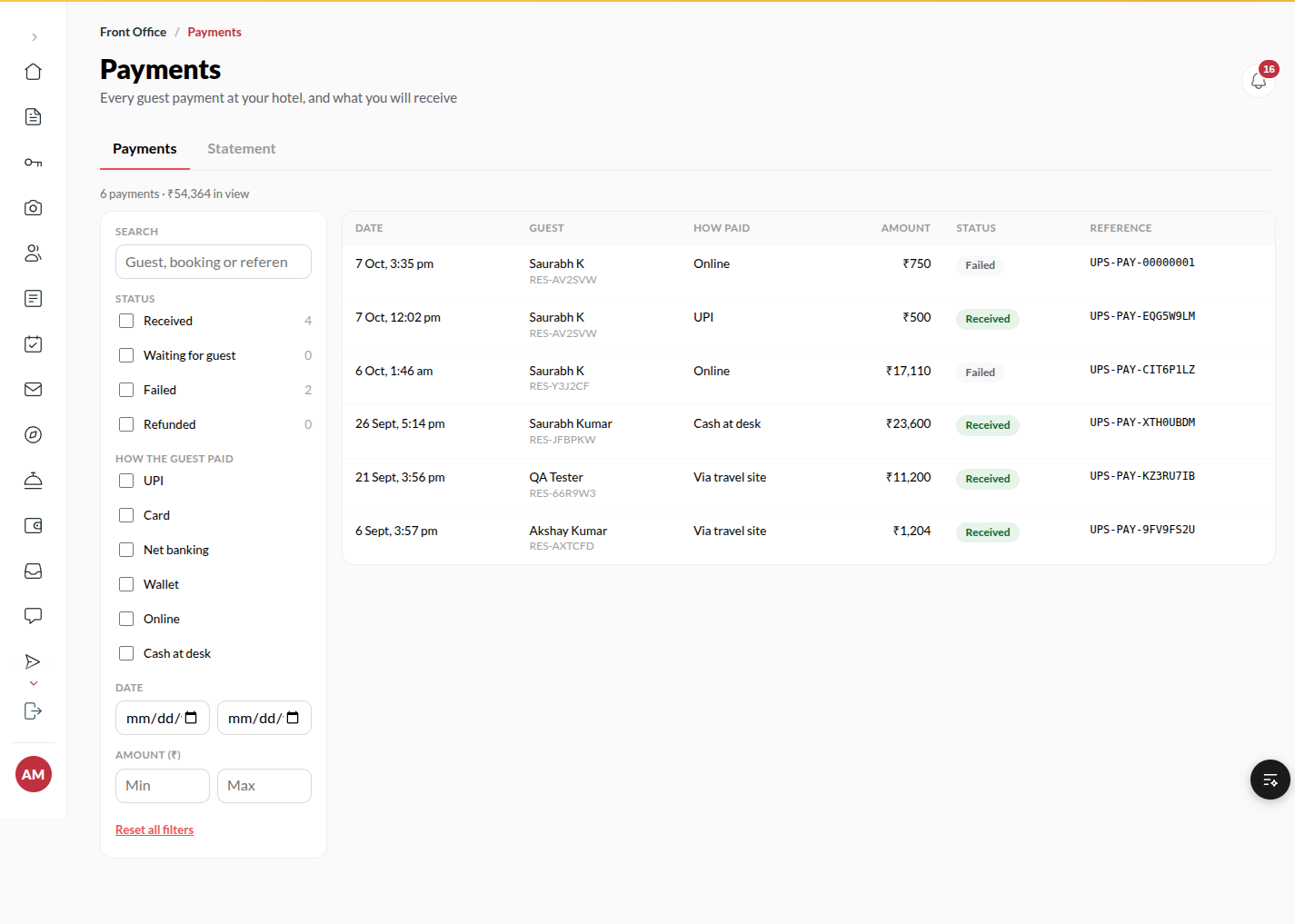Check the Failed status filter

(x=126, y=390)
